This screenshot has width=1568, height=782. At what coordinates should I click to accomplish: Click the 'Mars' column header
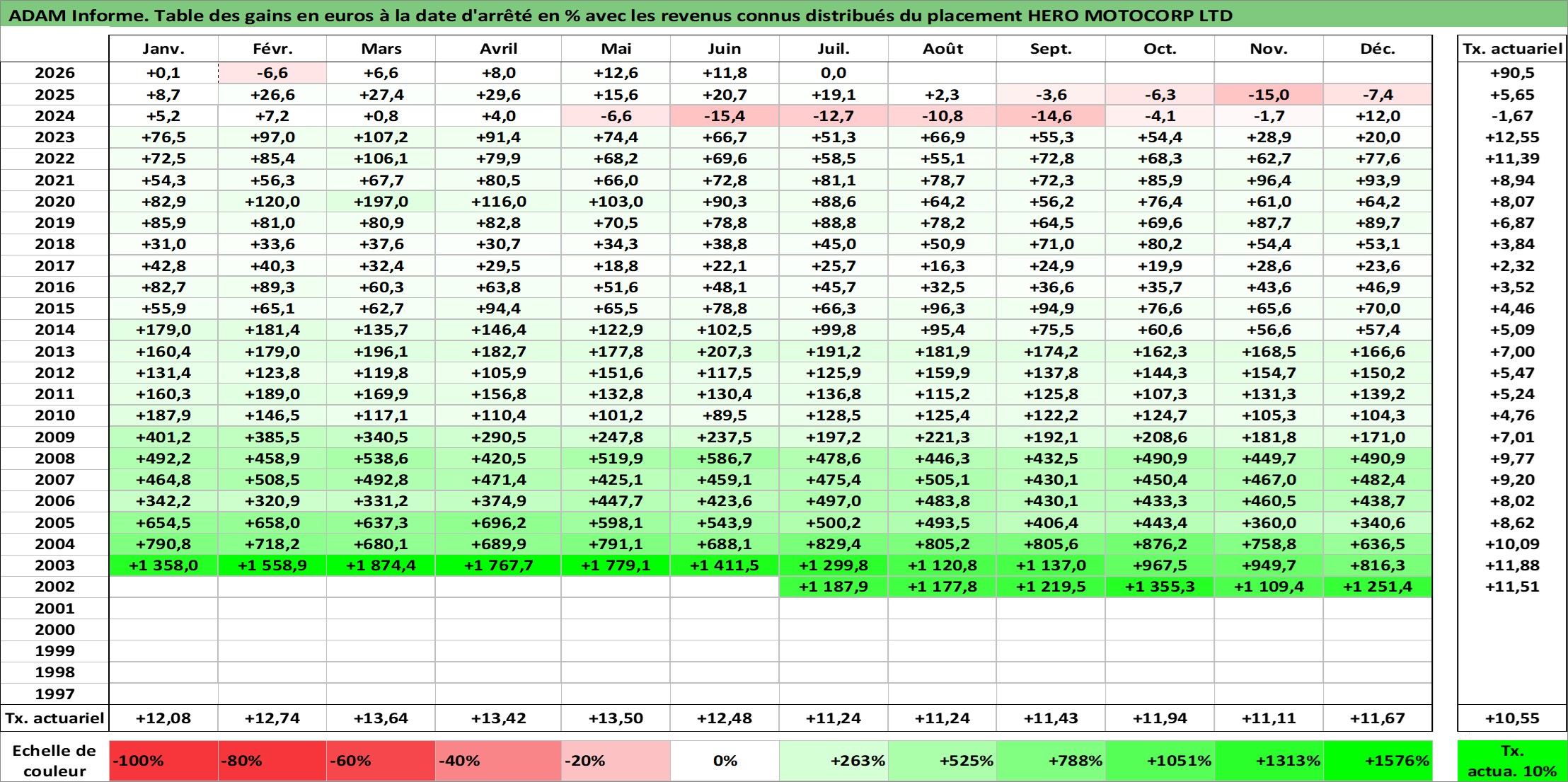coord(381,49)
